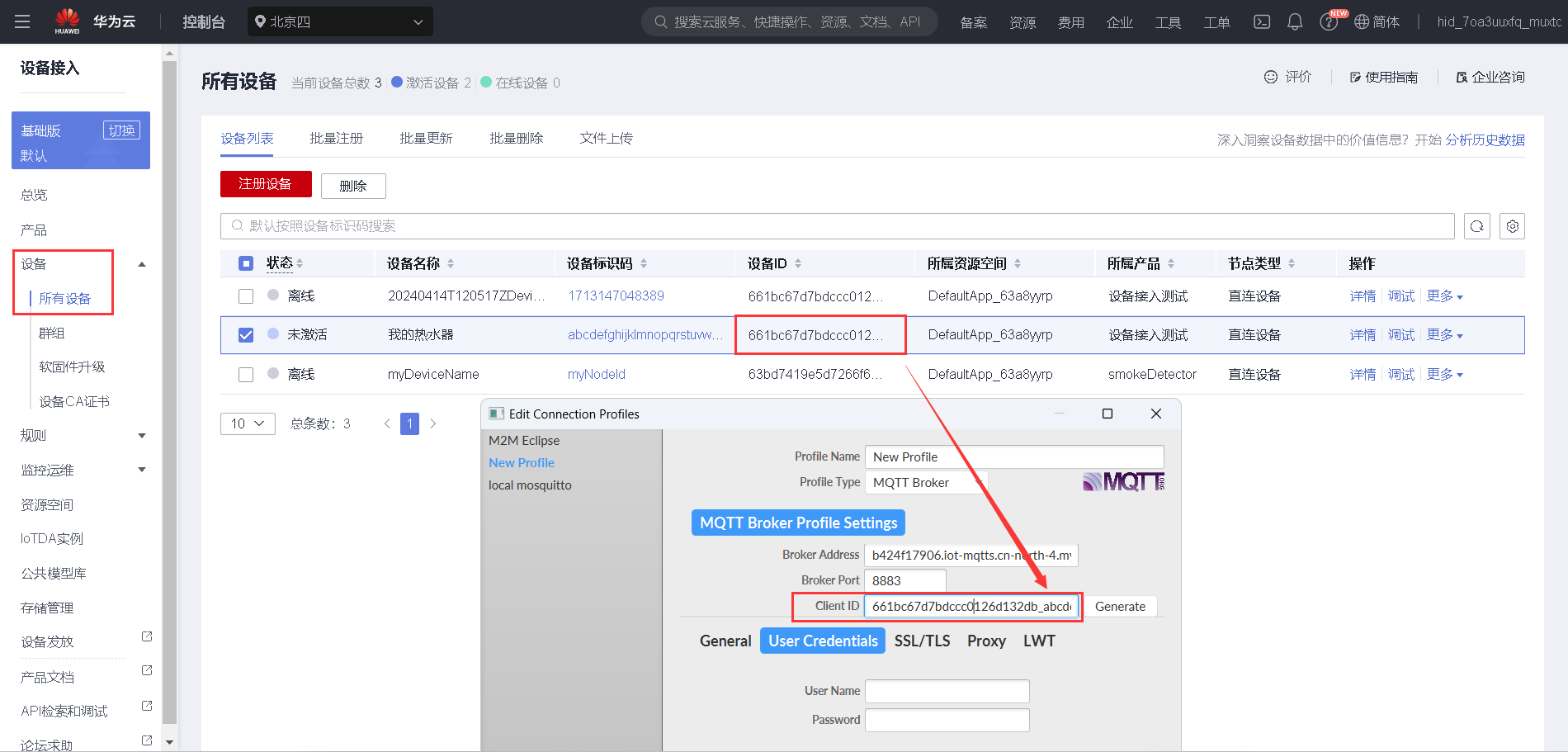Open 更多 menu for 20240414T120517ZDevi…
The width and height of the screenshot is (1568, 752).
click(1445, 296)
